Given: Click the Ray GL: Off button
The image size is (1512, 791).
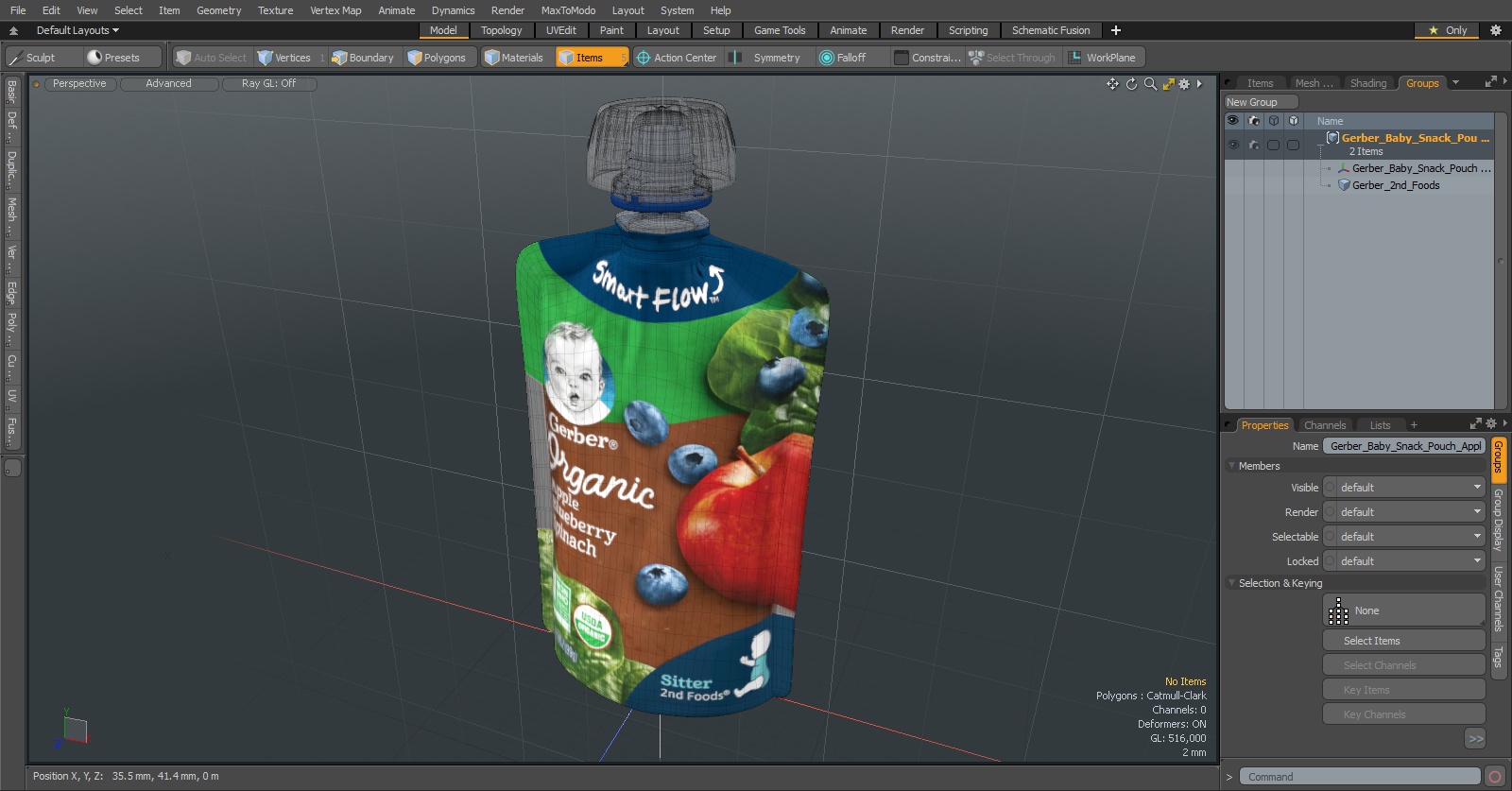Looking at the screenshot, I should (x=268, y=84).
